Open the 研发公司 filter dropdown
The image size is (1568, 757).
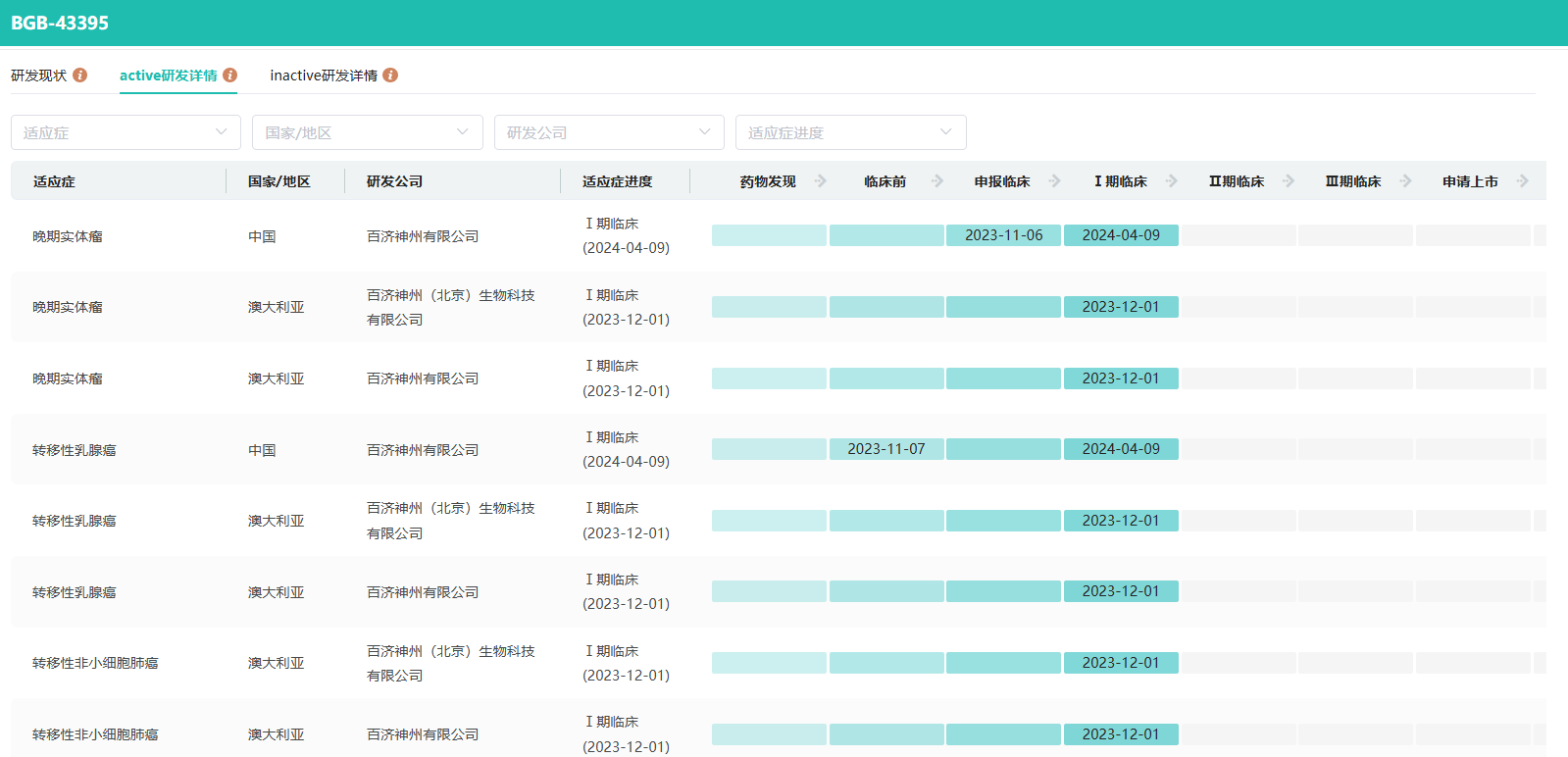click(609, 132)
